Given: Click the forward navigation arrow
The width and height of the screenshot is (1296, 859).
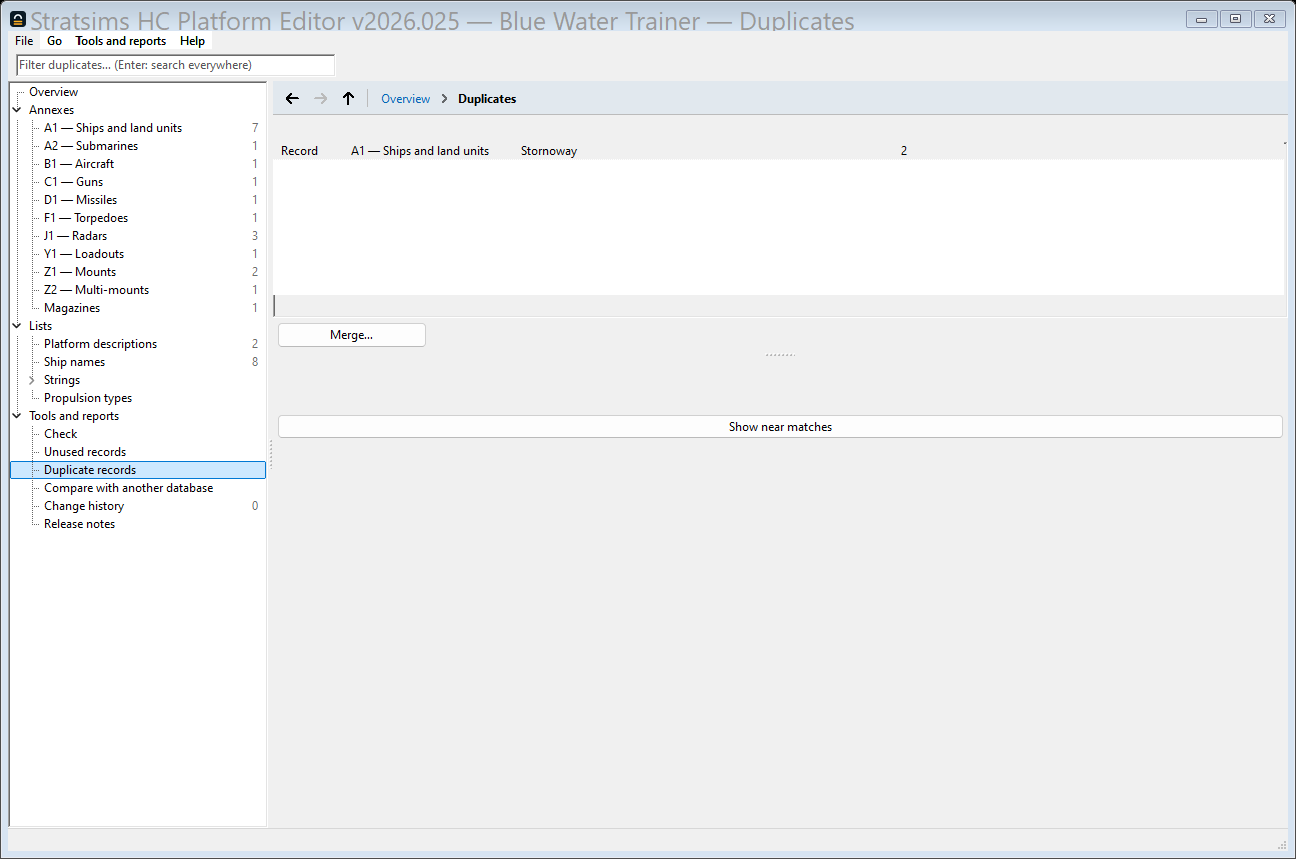Looking at the screenshot, I should pyautogui.click(x=320, y=99).
